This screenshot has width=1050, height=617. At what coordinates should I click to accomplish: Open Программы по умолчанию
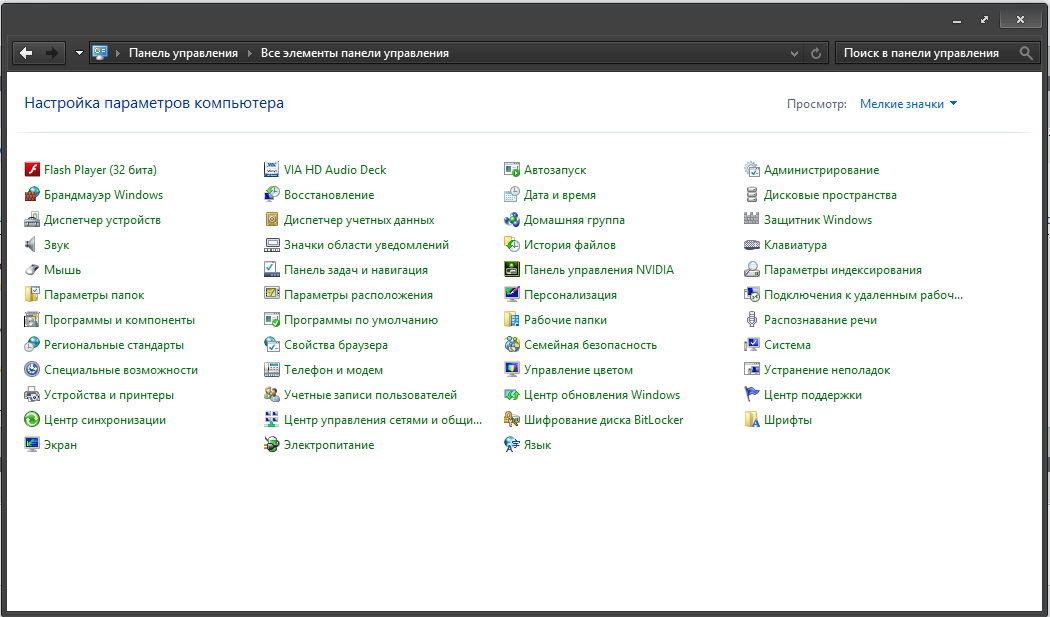tap(361, 320)
